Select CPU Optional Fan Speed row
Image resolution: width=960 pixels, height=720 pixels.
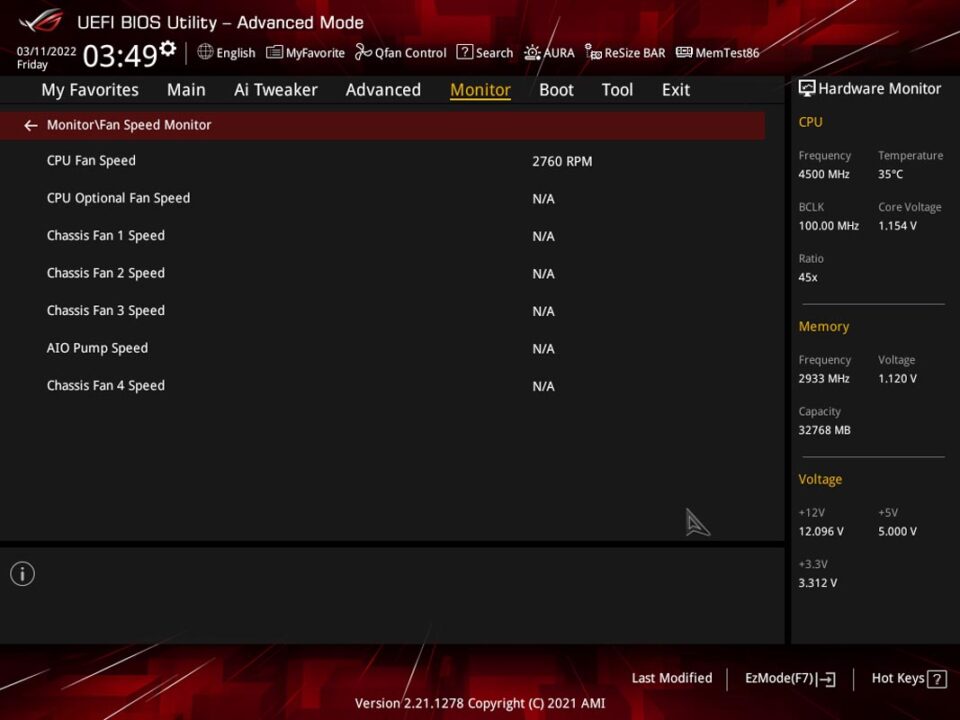382,198
